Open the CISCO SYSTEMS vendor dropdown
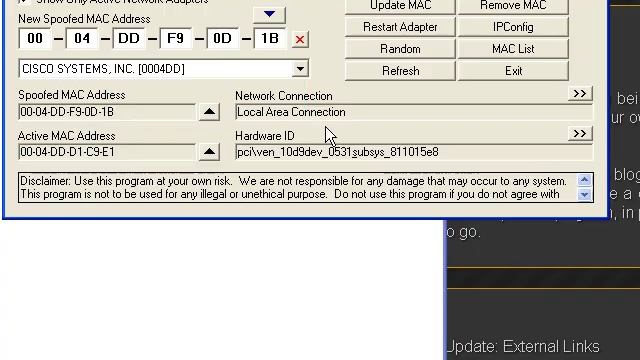The height and width of the screenshot is (360, 640). 300,69
